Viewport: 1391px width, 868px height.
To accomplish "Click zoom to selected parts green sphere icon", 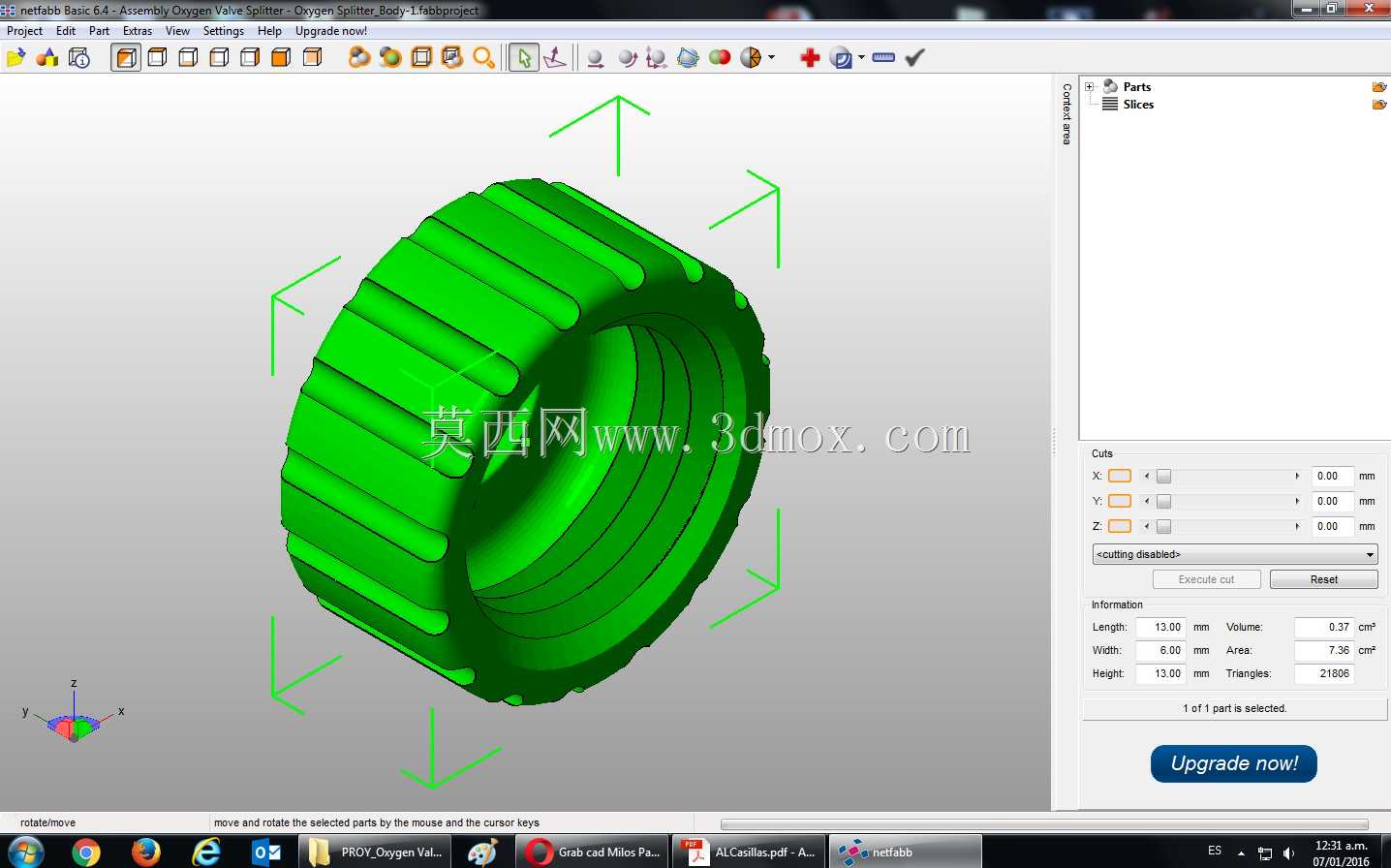I will [x=390, y=58].
